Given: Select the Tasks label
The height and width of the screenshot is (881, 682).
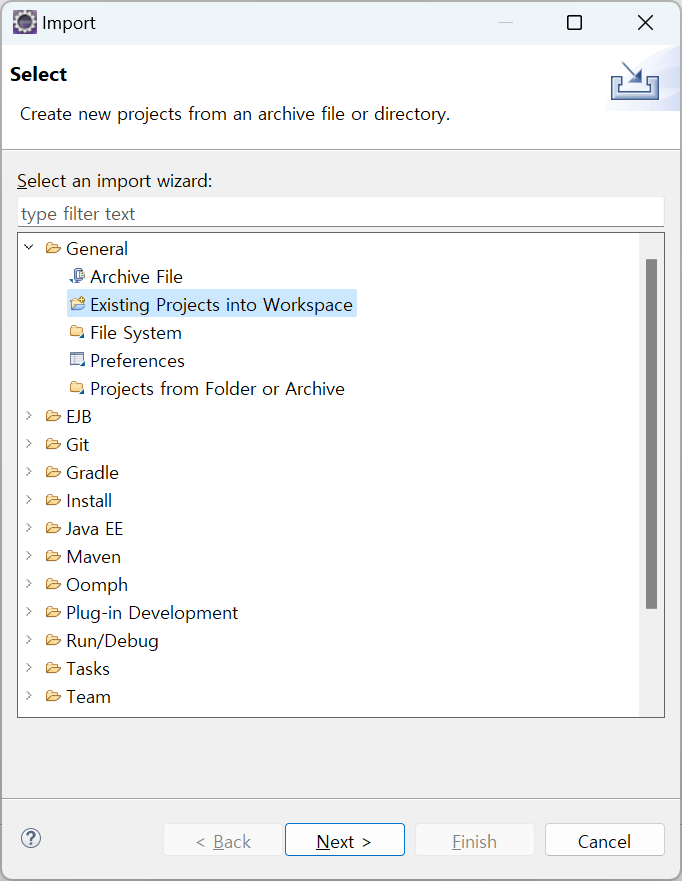Looking at the screenshot, I should [88, 669].
